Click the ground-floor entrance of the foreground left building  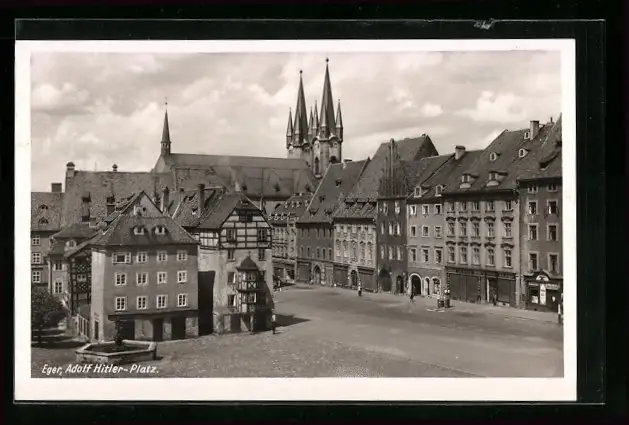click(156, 328)
